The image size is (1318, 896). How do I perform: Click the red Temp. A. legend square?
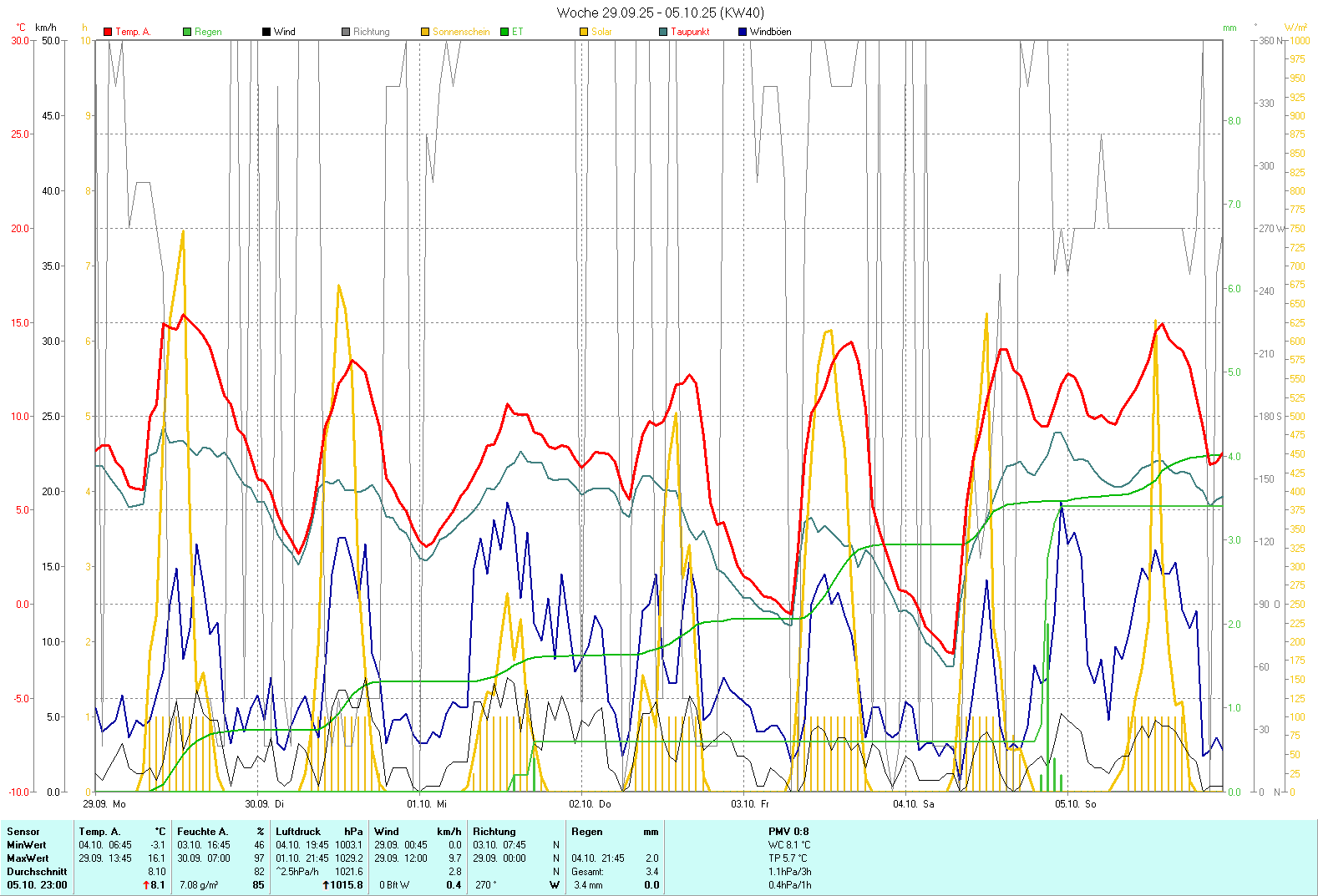[x=108, y=32]
